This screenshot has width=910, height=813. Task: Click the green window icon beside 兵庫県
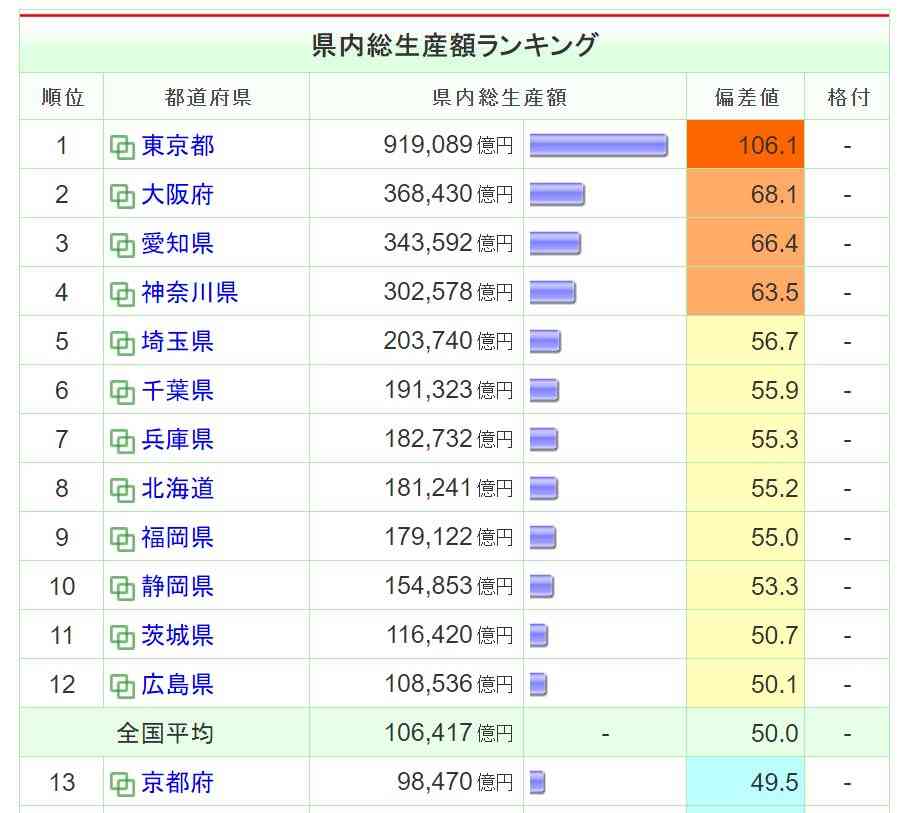(122, 441)
